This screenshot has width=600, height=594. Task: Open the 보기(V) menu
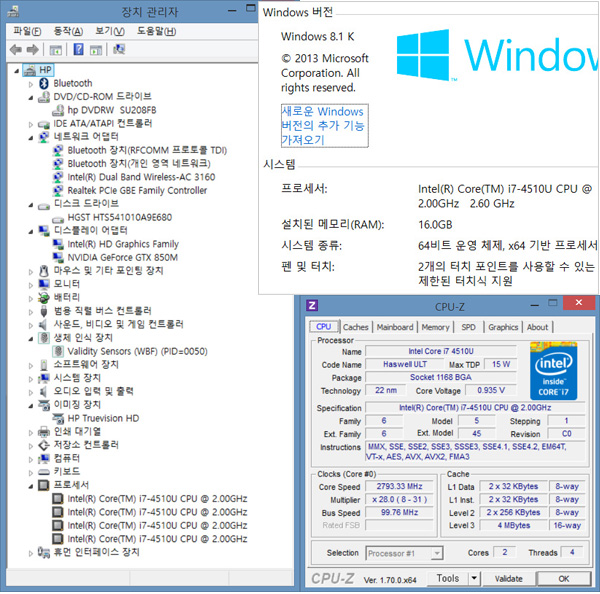click(110, 31)
